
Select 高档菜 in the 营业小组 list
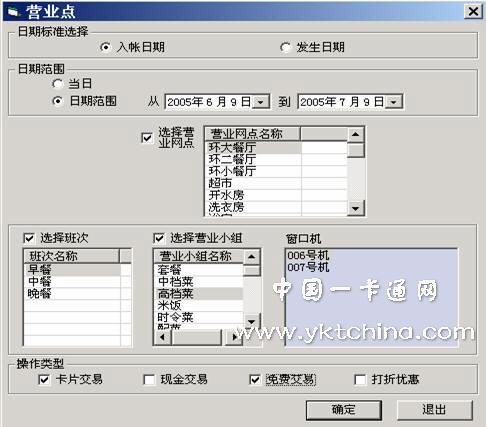pyautogui.click(x=199, y=293)
